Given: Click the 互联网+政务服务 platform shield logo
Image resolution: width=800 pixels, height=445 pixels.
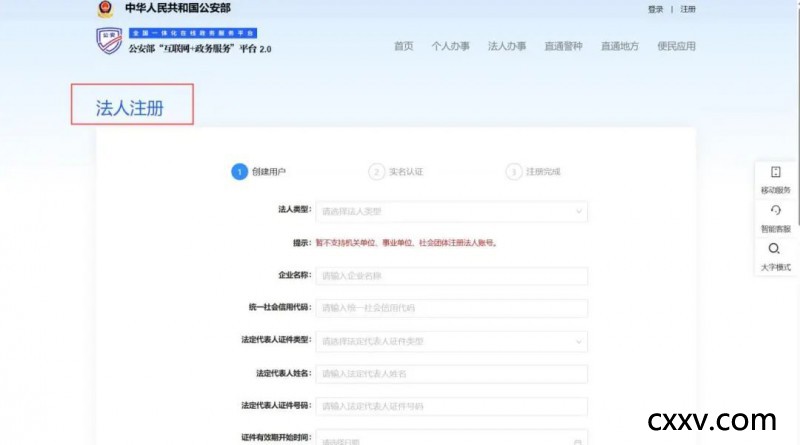Looking at the screenshot, I should 108,42.
